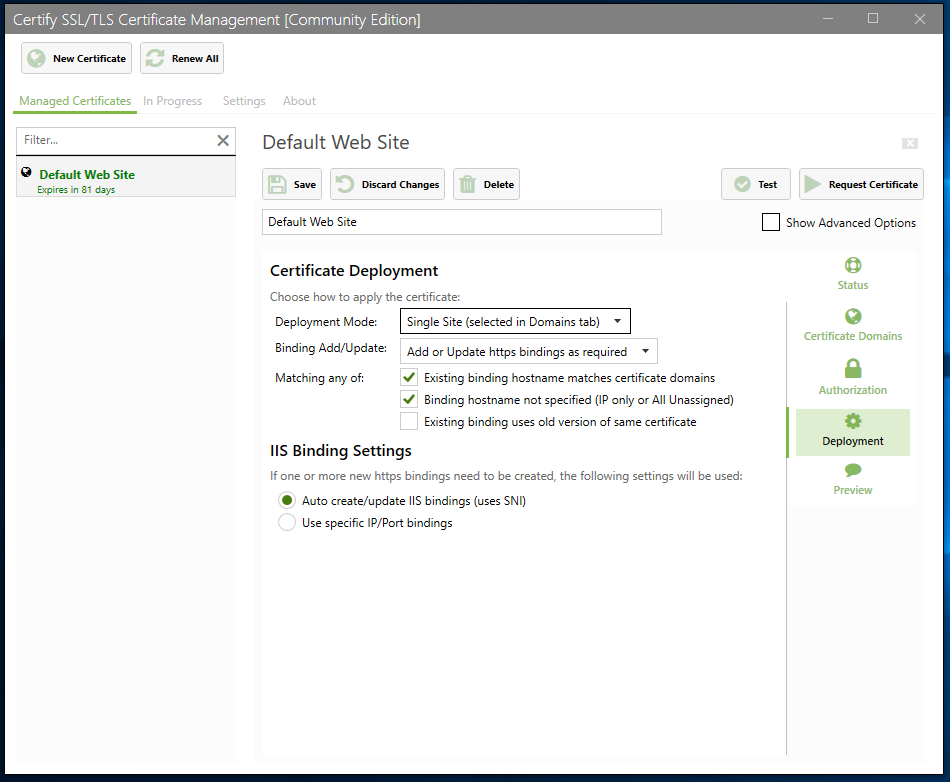
Task: Switch to the In Progress tab
Action: tap(173, 101)
